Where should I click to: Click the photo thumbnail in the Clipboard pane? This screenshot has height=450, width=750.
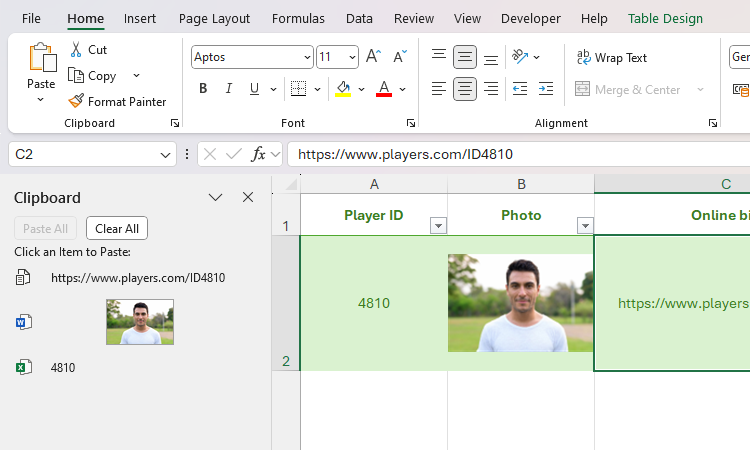tap(140, 322)
